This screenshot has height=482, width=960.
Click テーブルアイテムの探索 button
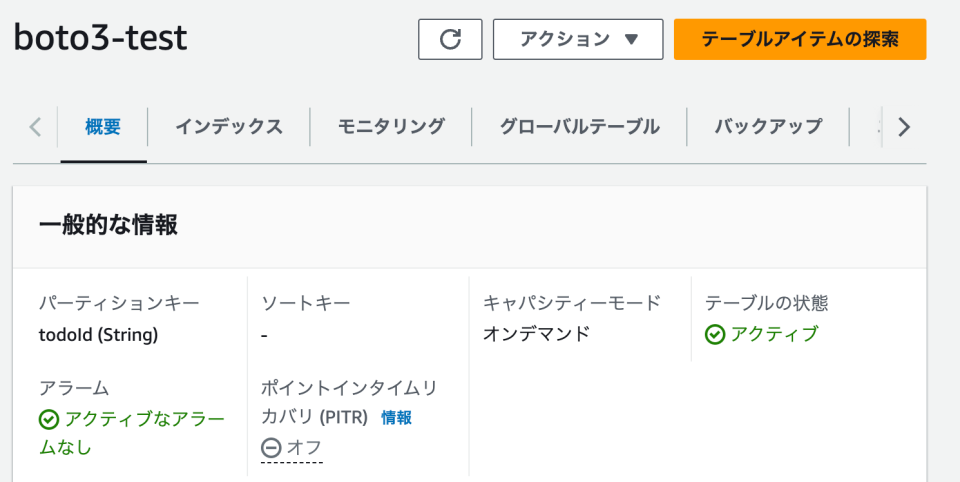click(800, 39)
